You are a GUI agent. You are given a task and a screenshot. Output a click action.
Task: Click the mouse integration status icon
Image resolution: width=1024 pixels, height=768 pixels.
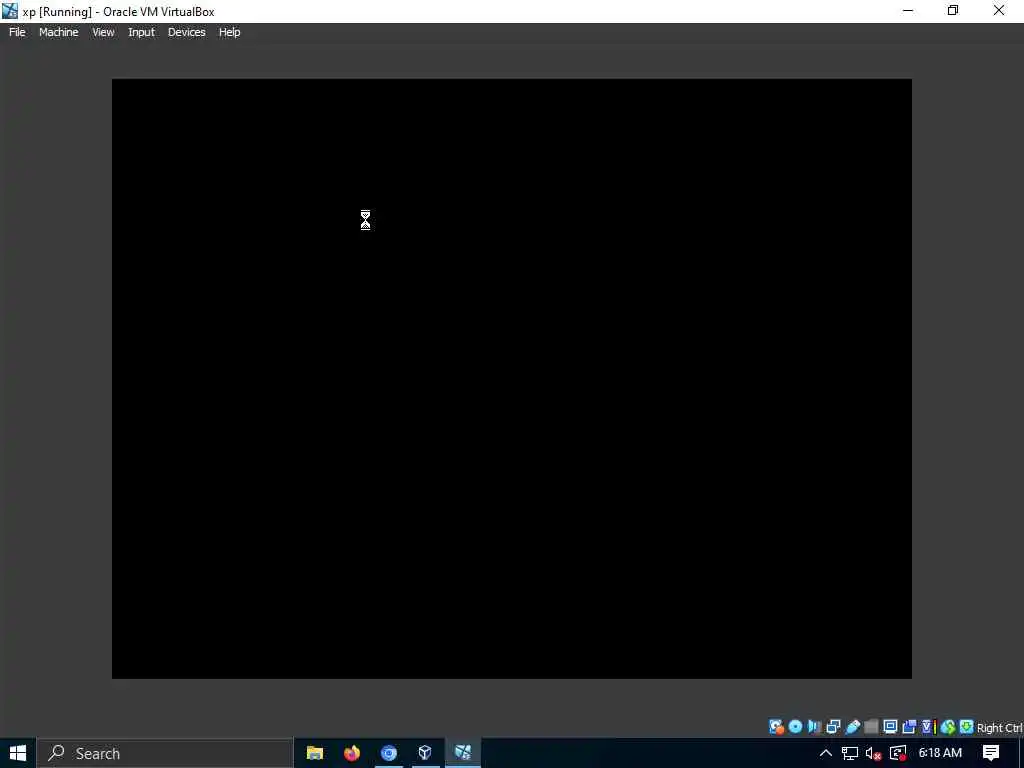coord(948,727)
